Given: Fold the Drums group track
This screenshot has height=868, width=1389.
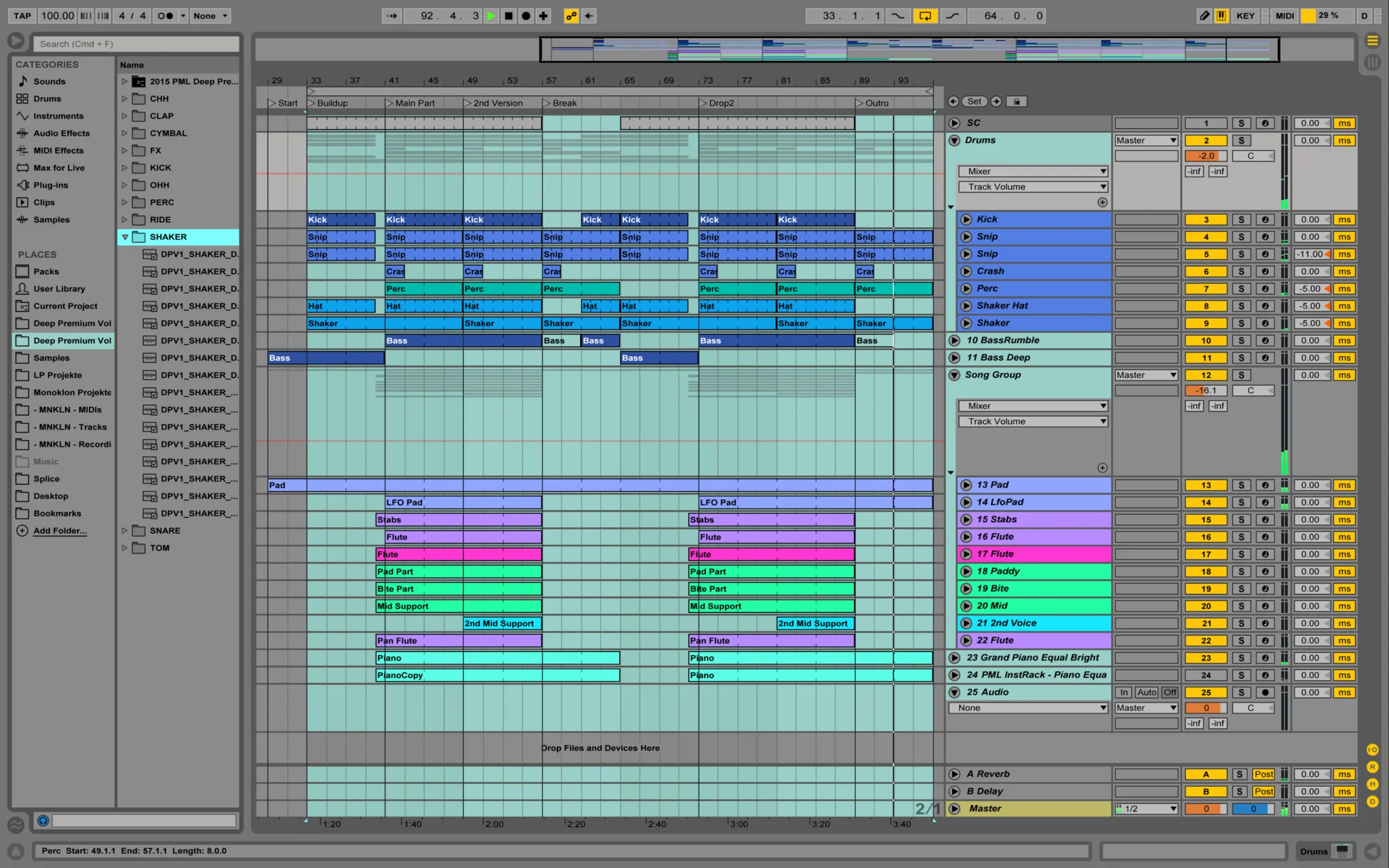Looking at the screenshot, I should [954, 140].
